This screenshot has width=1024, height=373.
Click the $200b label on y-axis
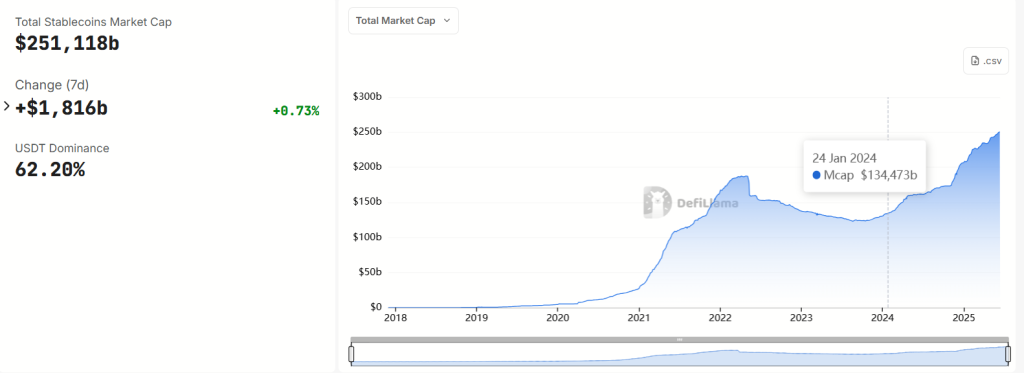coord(367,167)
